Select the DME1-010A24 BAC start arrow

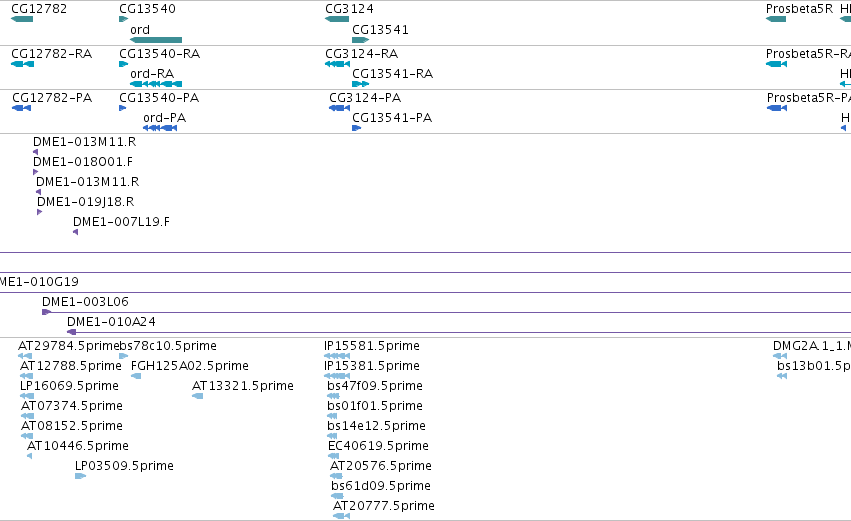pyautogui.click(x=71, y=332)
